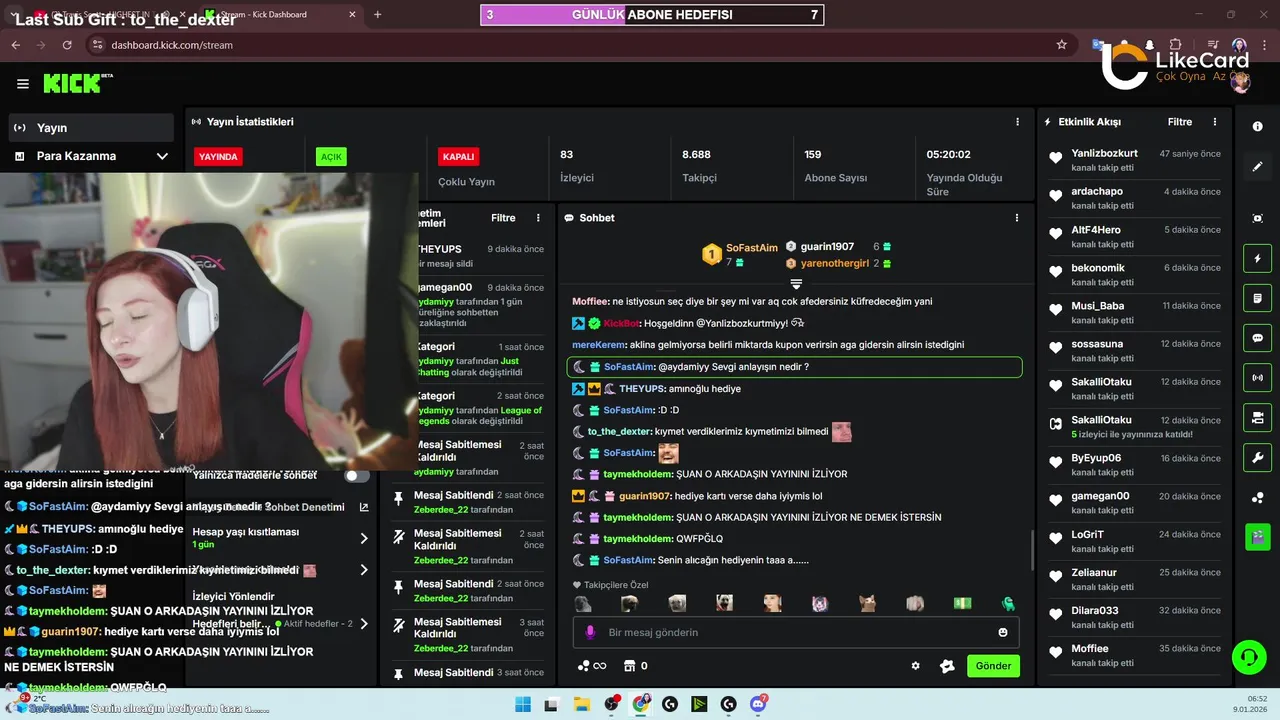Toggle the broadcast signal icon in right sidebar
1280x720 pixels.
coord(1258,378)
